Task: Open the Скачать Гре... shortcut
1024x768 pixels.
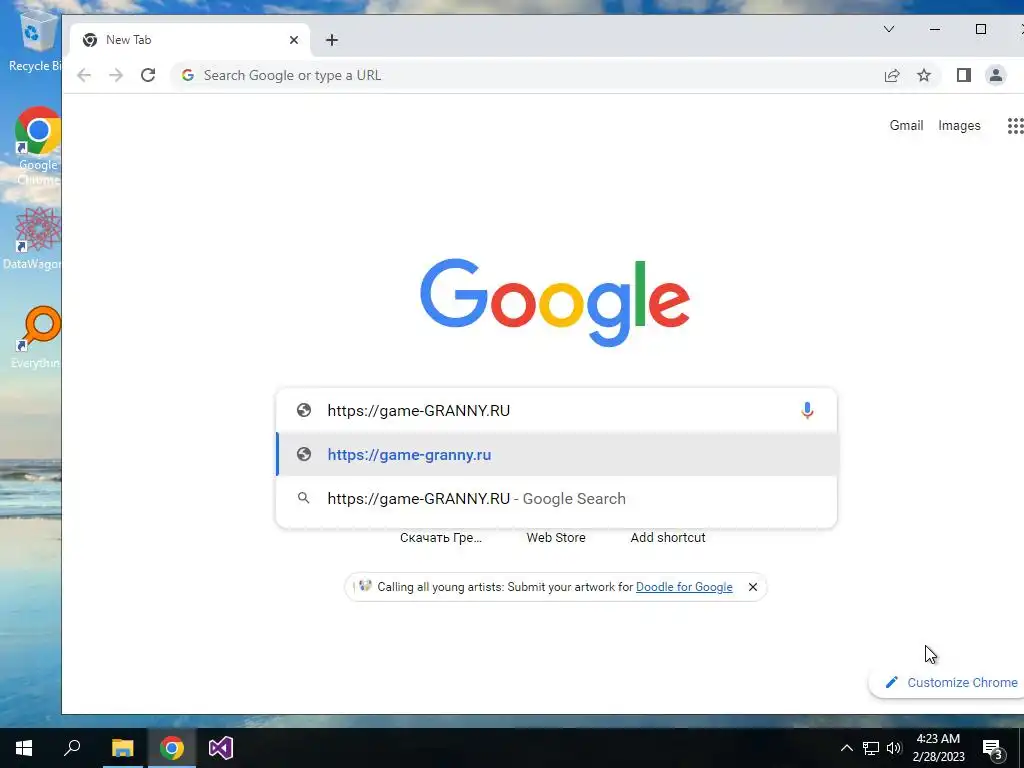Action: click(x=441, y=537)
